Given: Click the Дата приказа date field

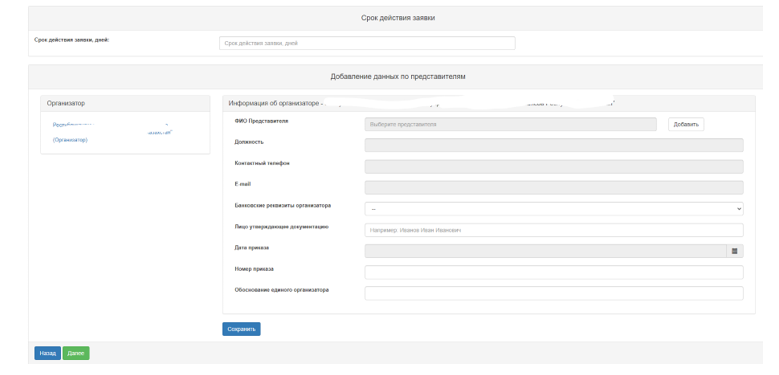Looking at the screenshot, I should 545,251.
